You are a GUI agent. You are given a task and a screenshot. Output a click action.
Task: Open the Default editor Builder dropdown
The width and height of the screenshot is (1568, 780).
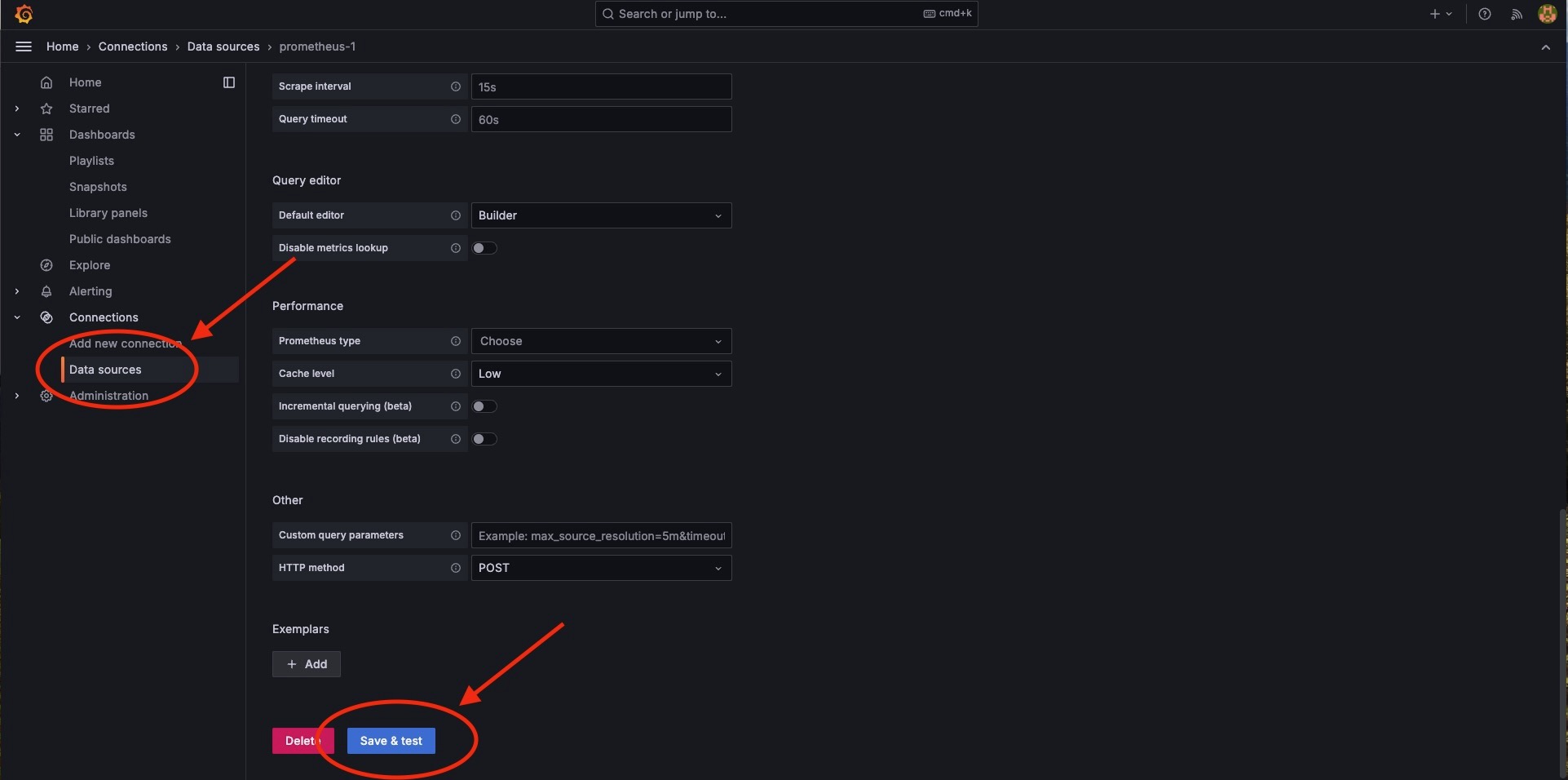[x=601, y=215]
